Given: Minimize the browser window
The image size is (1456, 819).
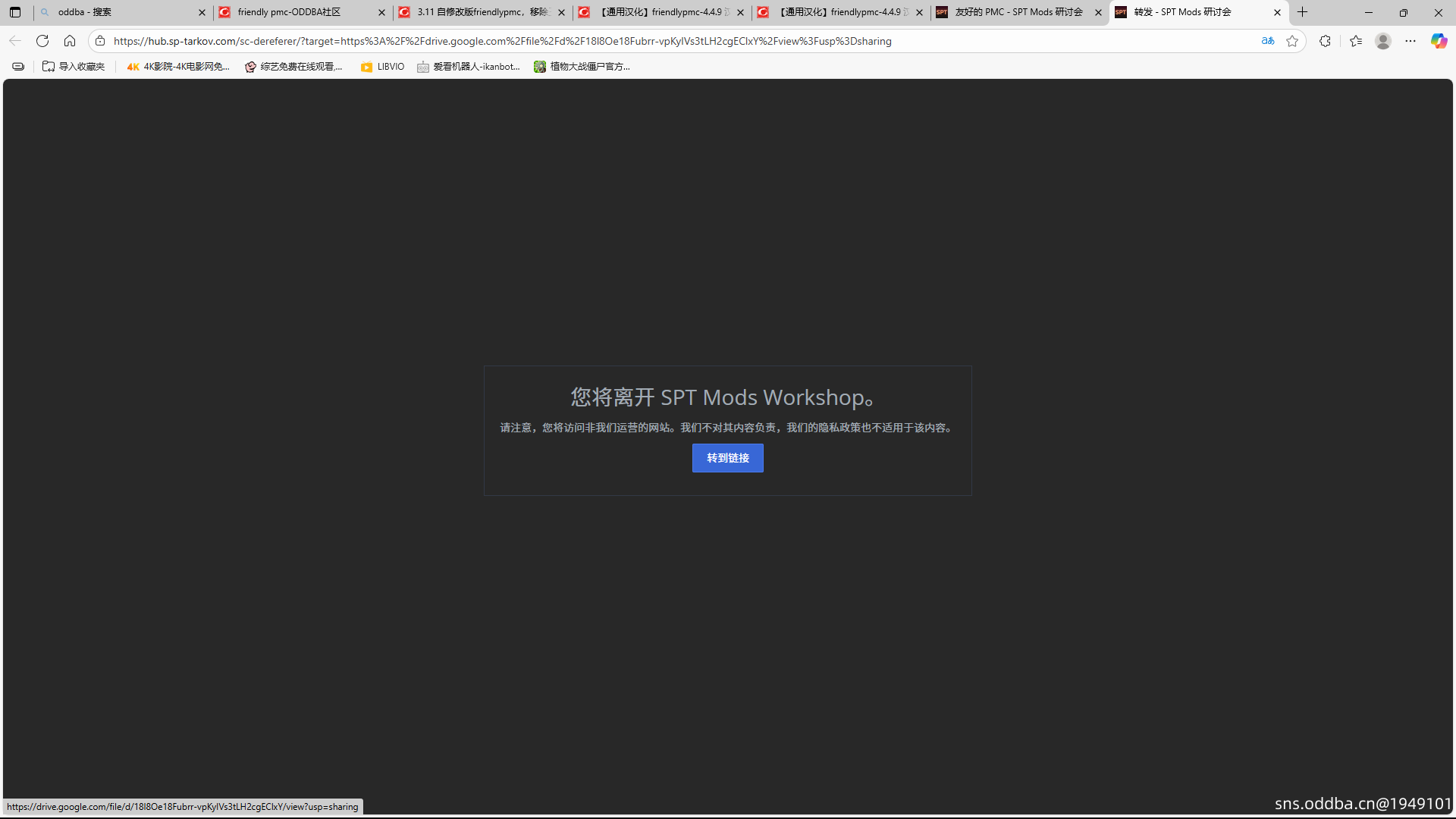Looking at the screenshot, I should [1369, 12].
